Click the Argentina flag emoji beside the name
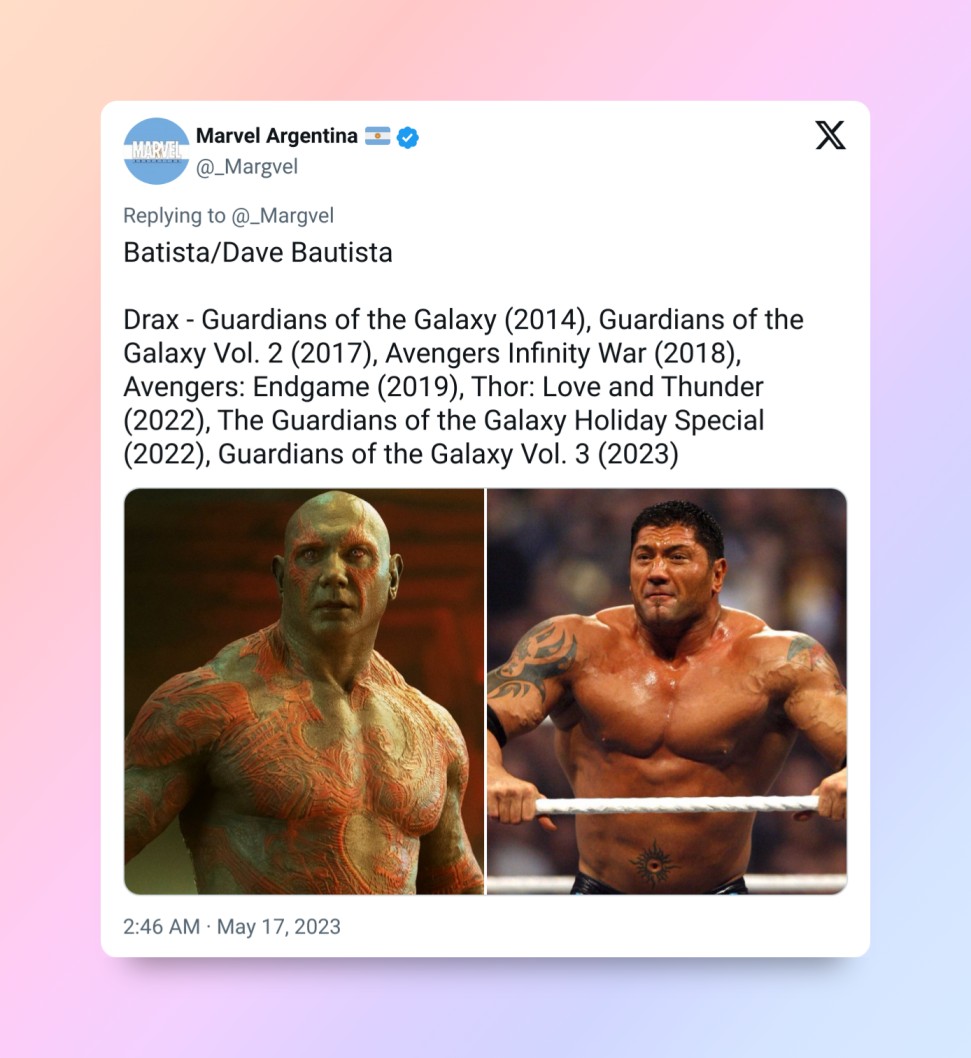Viewport: 971px width, 1058px height. [377, 136]
